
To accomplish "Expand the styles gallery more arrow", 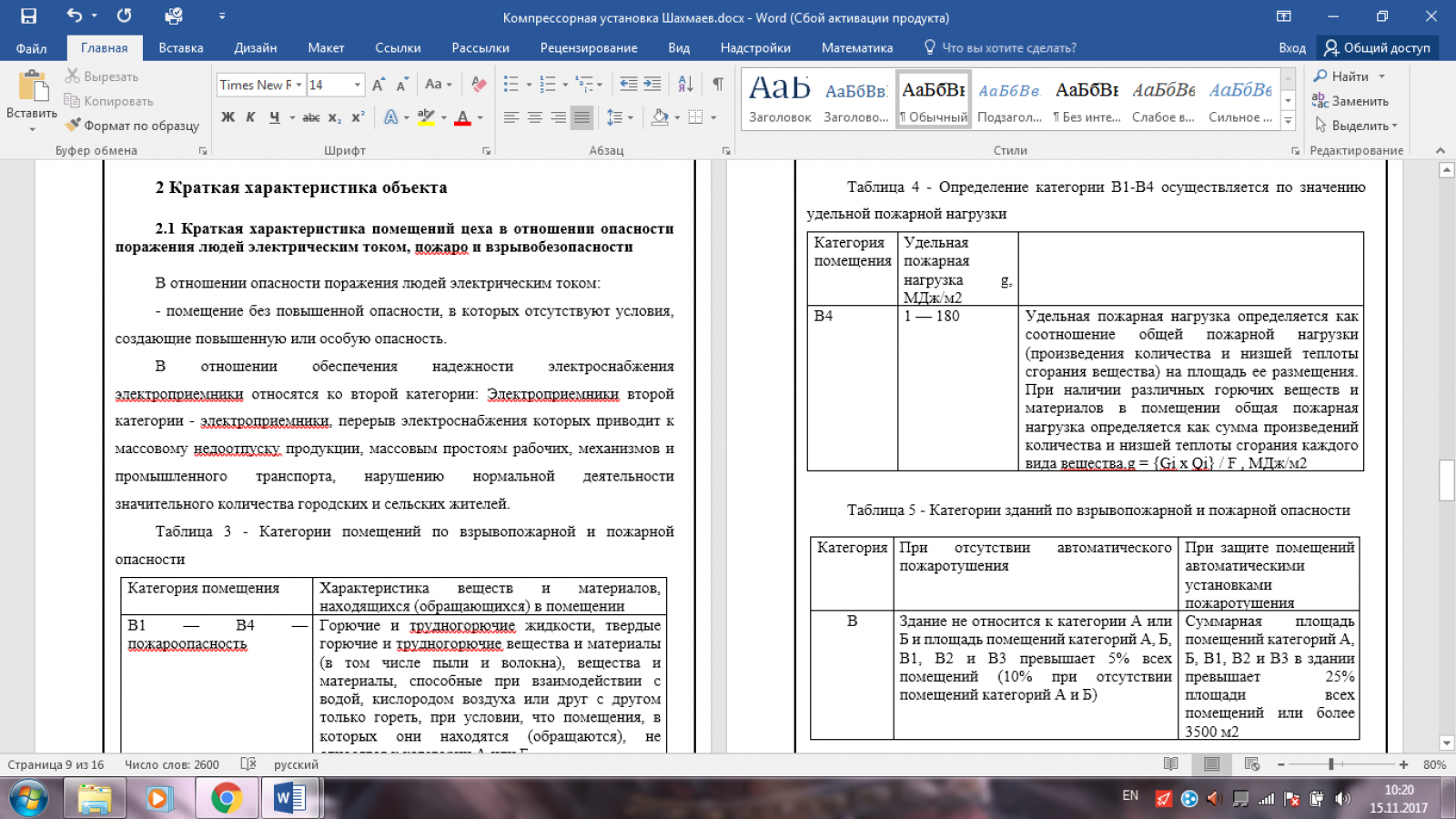I will click(x=1288, y=120).
